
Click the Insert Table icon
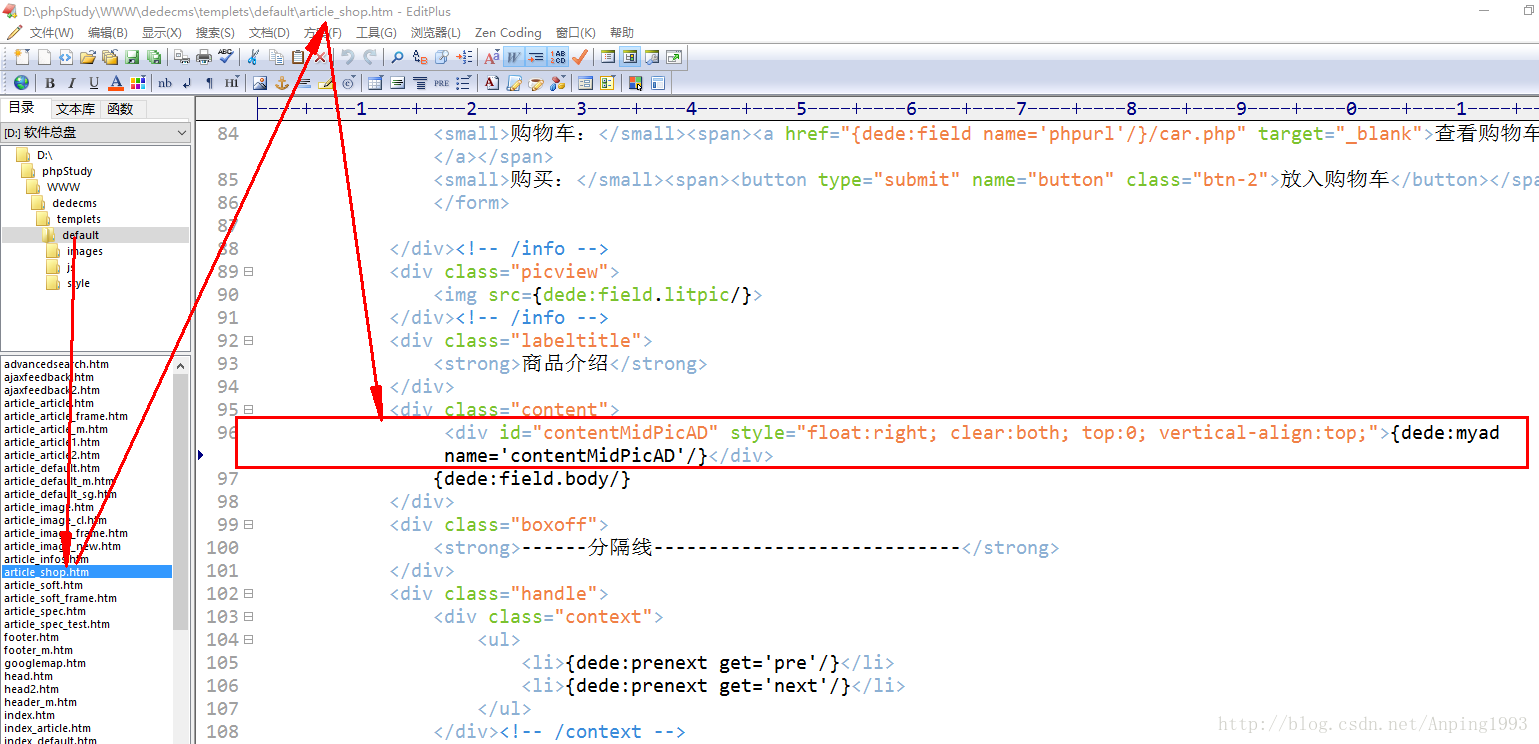tap(375, 83)
